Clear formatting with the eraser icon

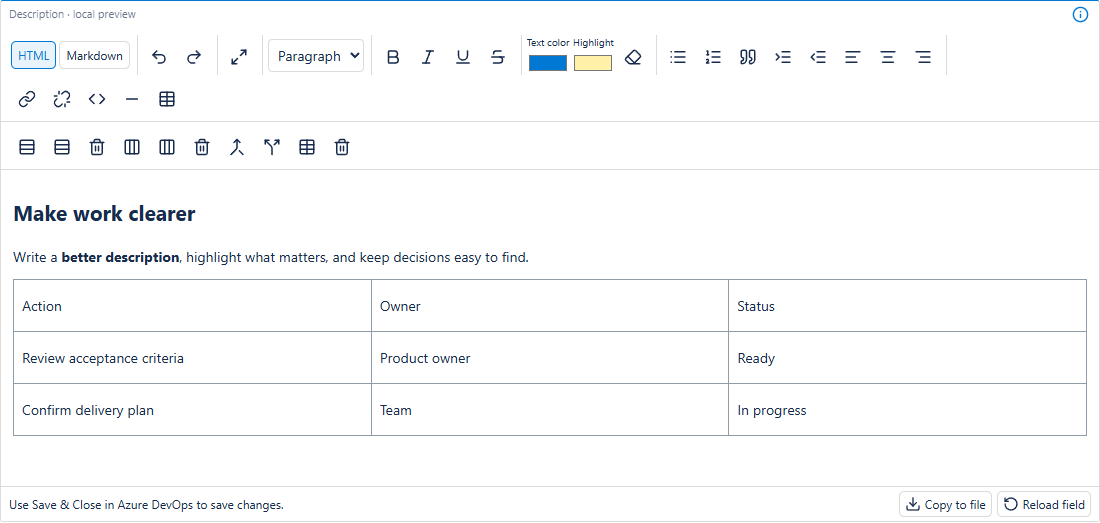pos(633,57)
